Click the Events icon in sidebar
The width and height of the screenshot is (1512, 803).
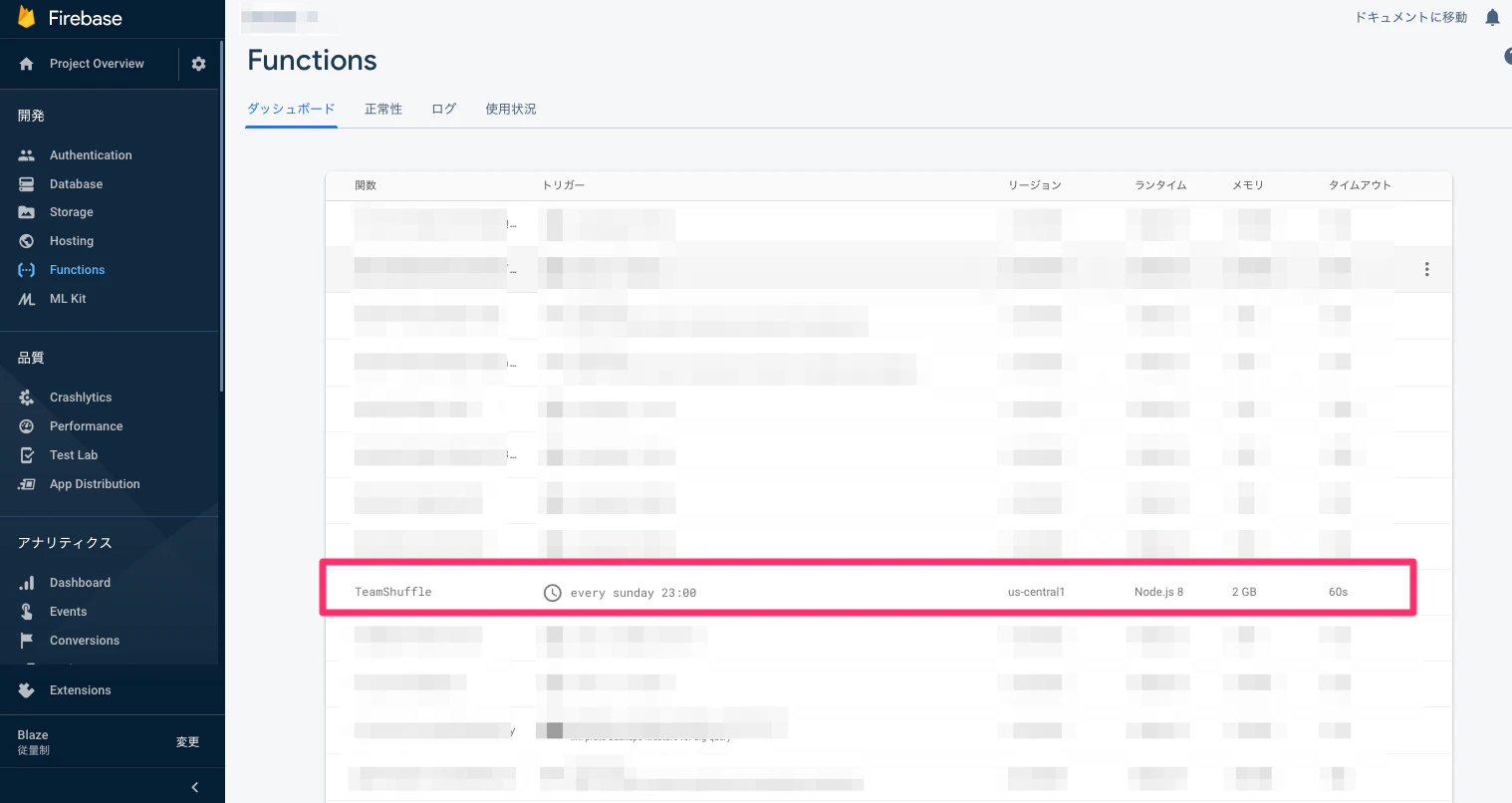coord(27,612)
